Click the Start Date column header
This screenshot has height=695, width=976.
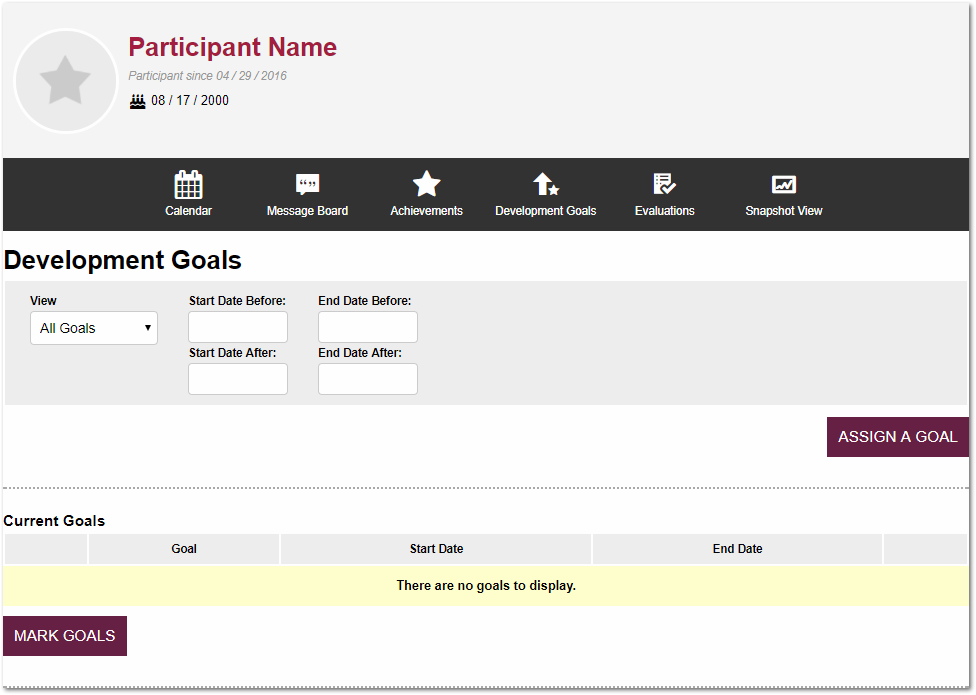436,549
